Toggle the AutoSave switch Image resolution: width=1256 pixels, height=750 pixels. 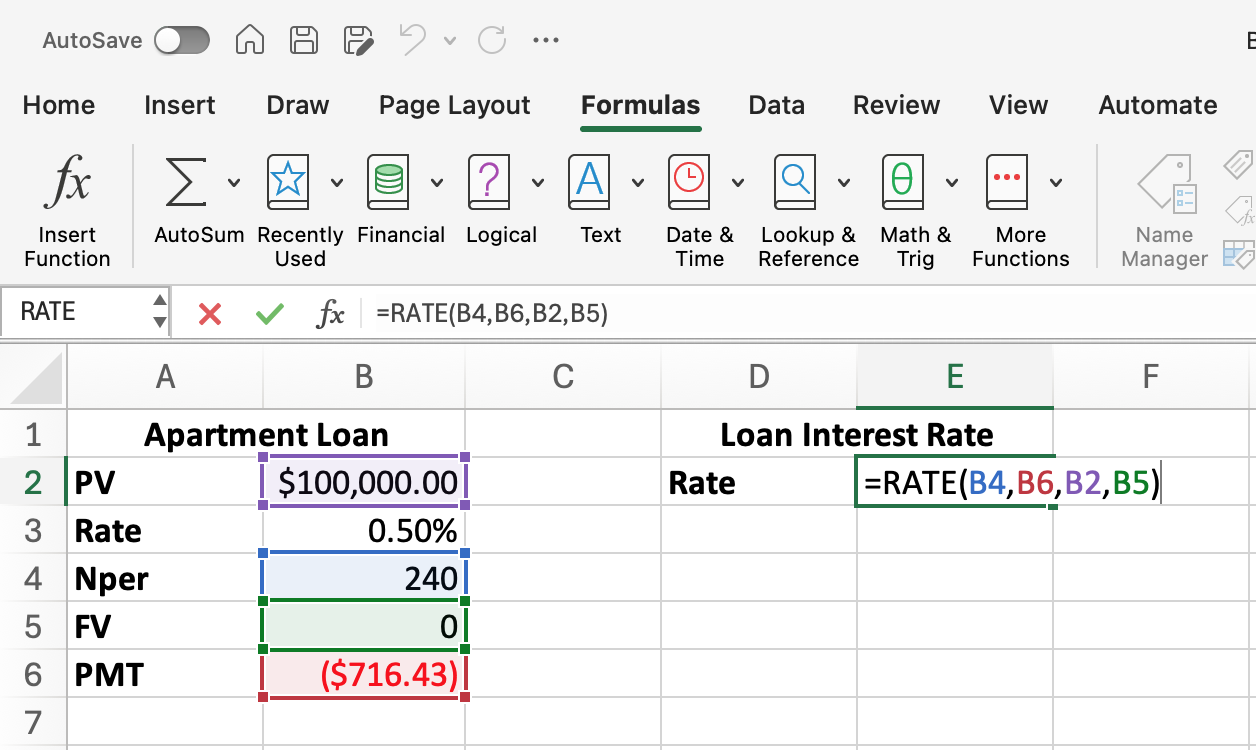182,41
